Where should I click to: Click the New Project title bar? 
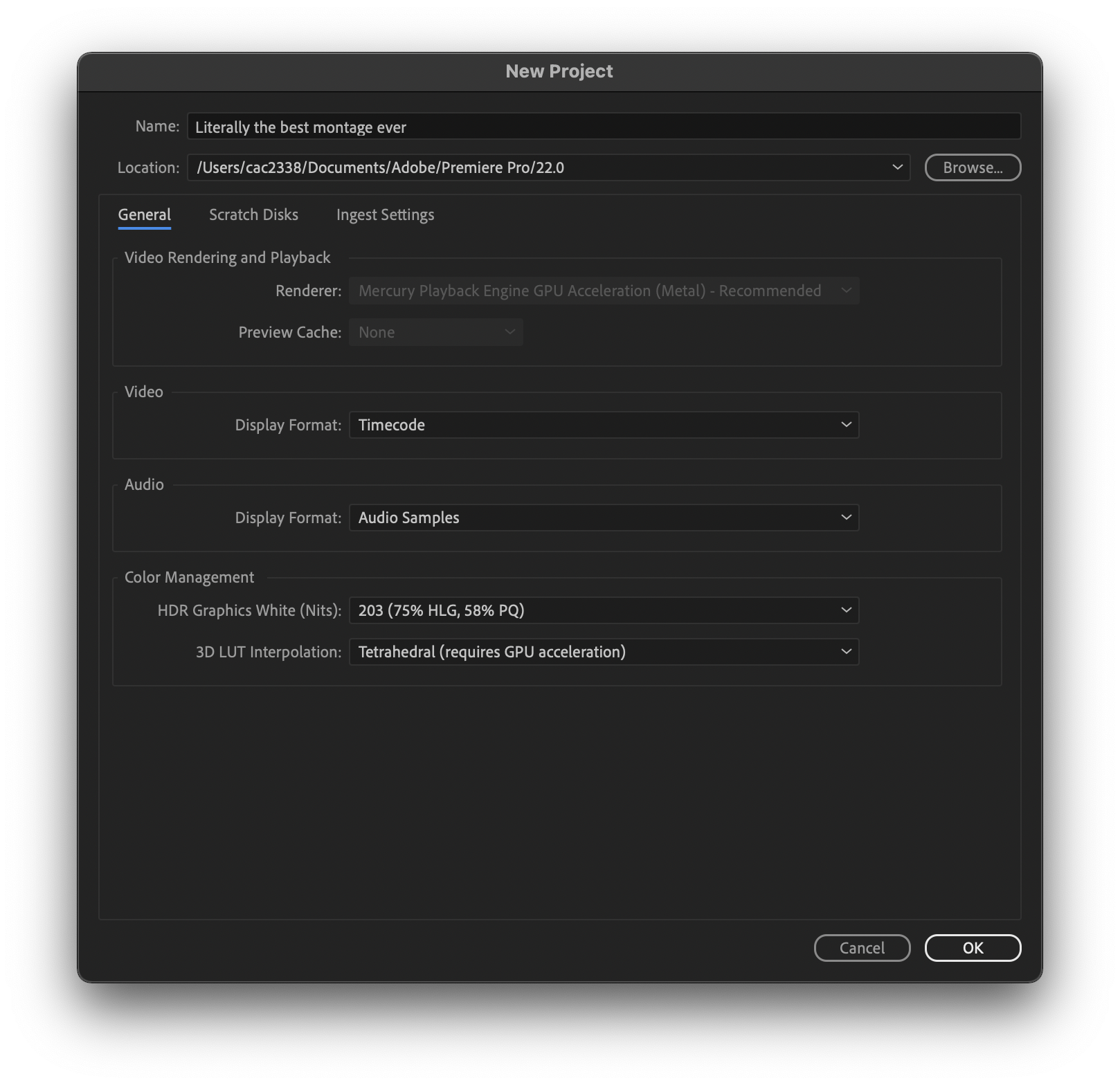[x=559, y=71]
